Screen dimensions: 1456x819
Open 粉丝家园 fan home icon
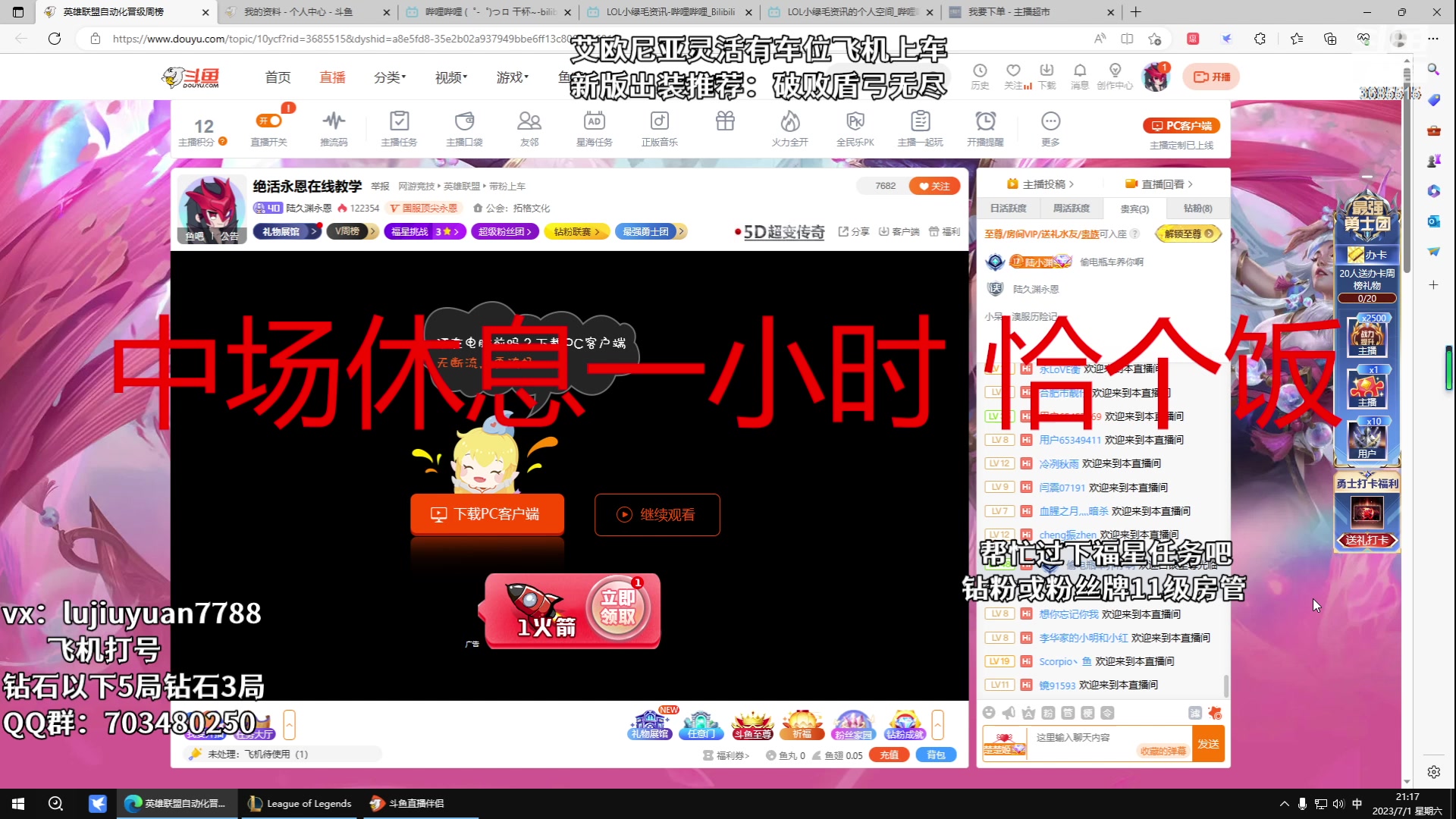(x=853, y=724)
